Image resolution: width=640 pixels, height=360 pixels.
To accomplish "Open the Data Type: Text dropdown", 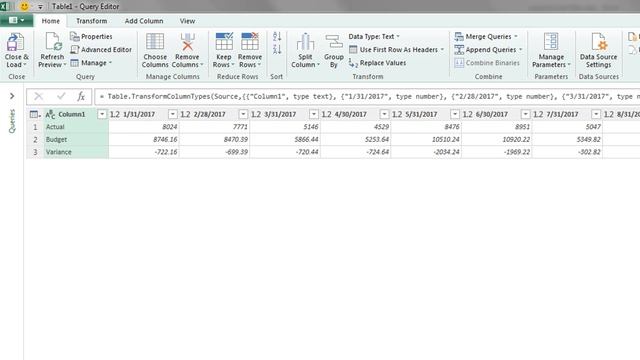I will point(374,37).
